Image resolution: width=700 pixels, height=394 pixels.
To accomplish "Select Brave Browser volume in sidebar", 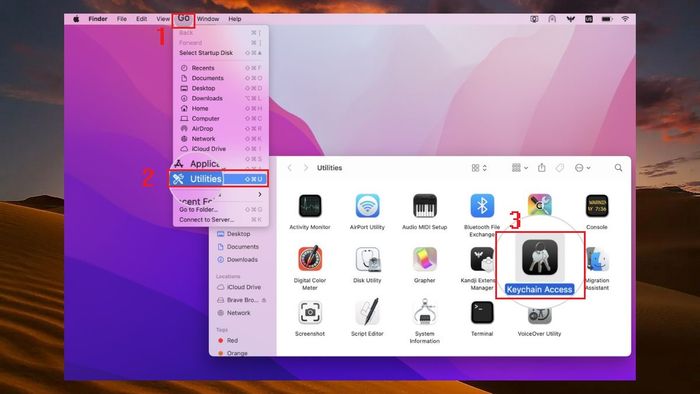I will (x=242, y=300).
